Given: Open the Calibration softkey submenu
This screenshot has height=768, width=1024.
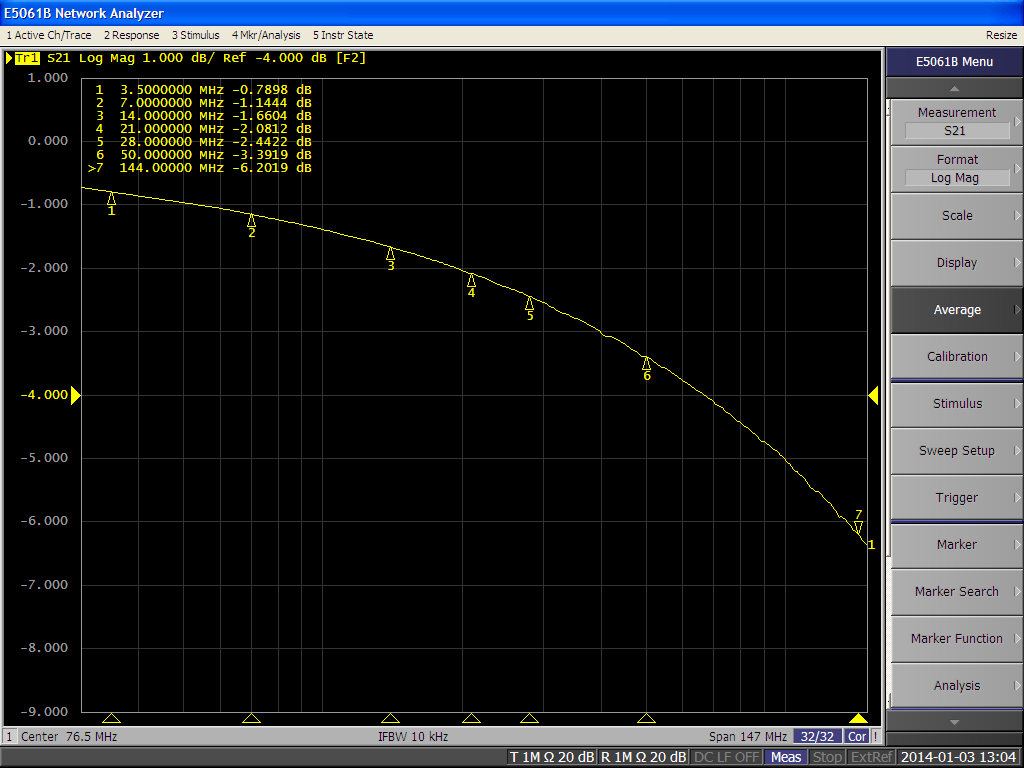Looking at the screenshot, I should click(957, 357).
